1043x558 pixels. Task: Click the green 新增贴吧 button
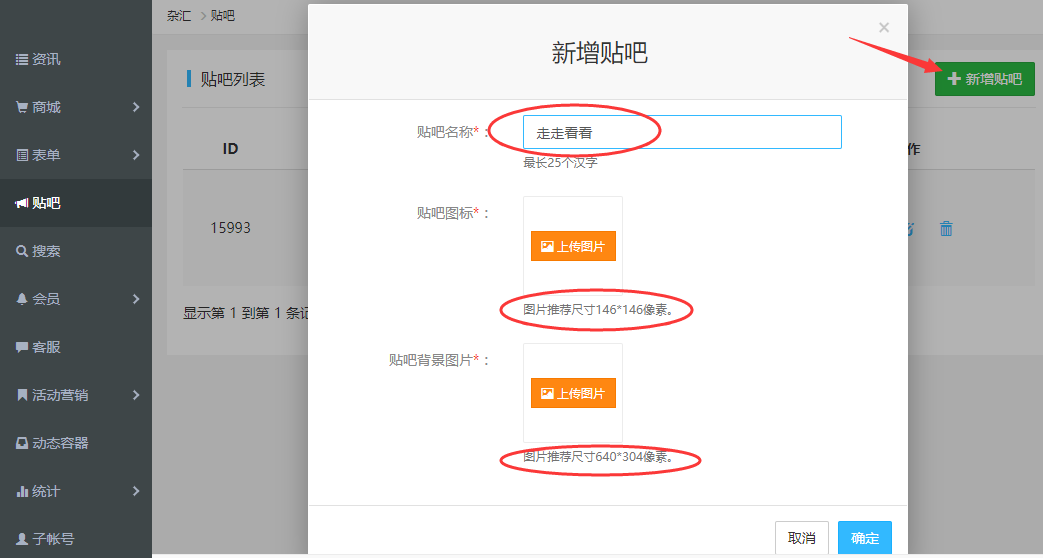[984, 79]
